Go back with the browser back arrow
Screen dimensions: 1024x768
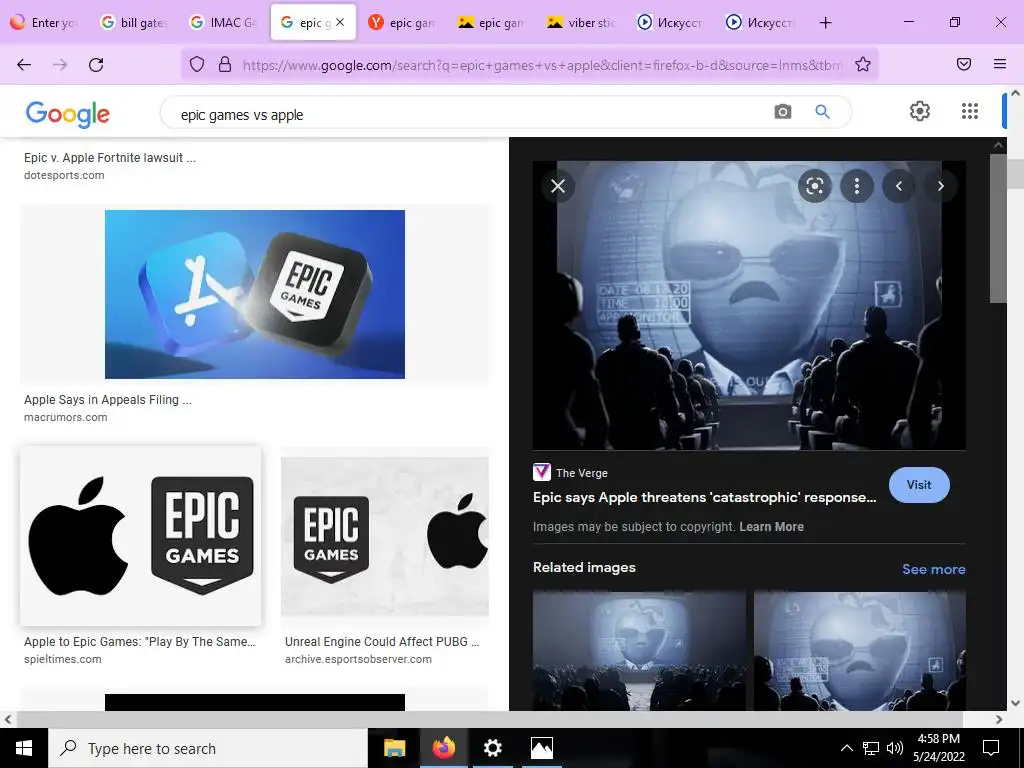[24, 65]
